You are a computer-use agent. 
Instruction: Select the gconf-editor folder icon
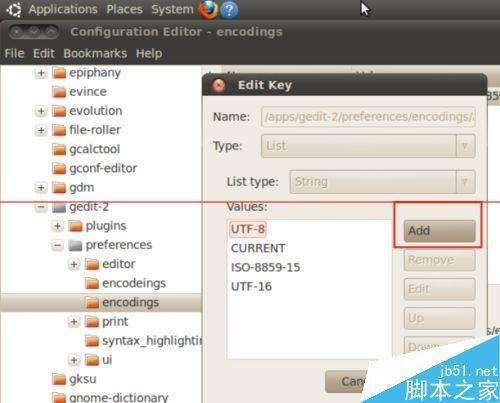(59, 168)
